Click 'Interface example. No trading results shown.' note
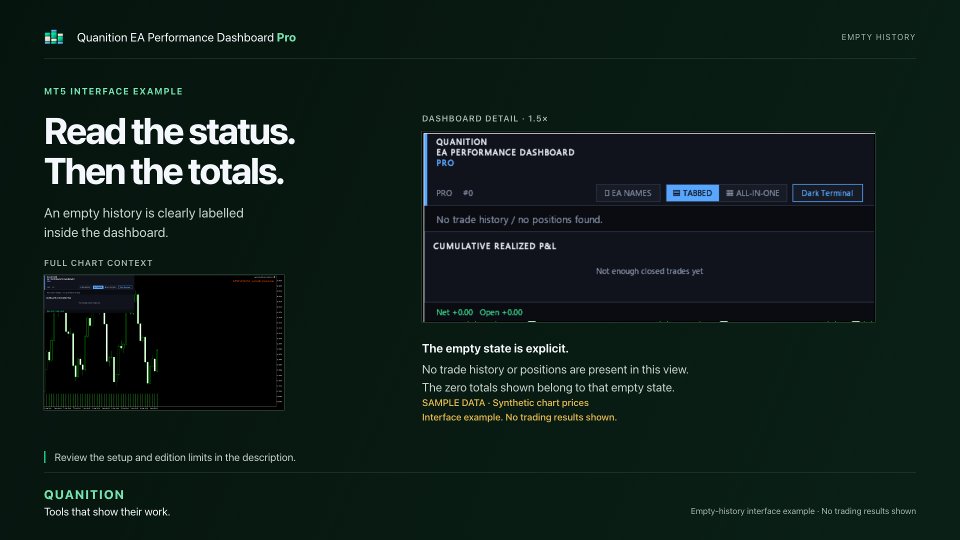 coord(519,418)
